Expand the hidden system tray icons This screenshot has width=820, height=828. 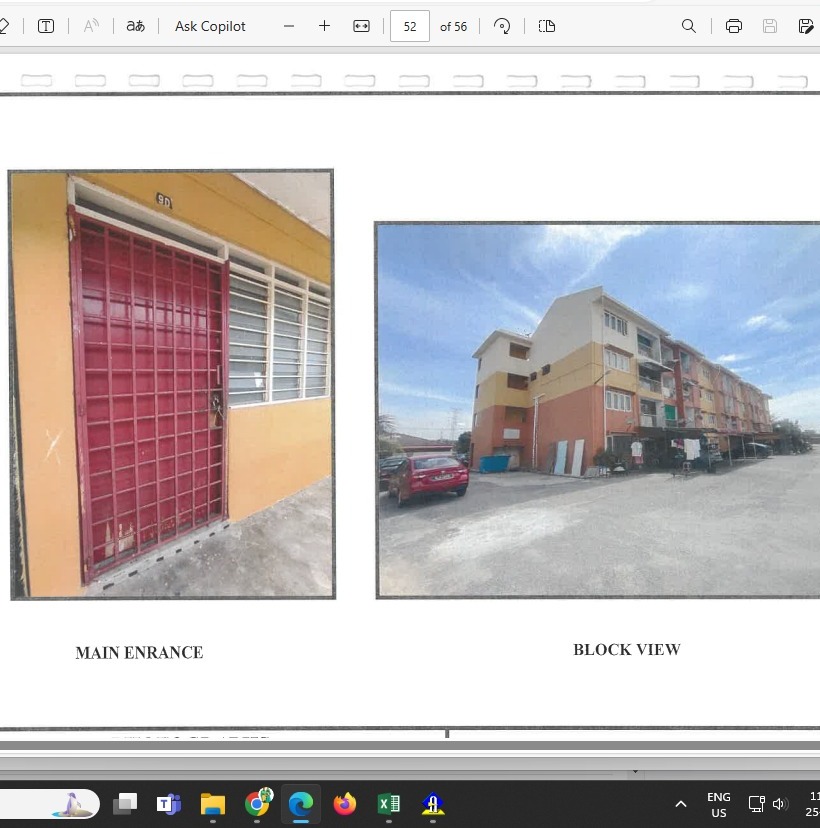tap(681, 803)
